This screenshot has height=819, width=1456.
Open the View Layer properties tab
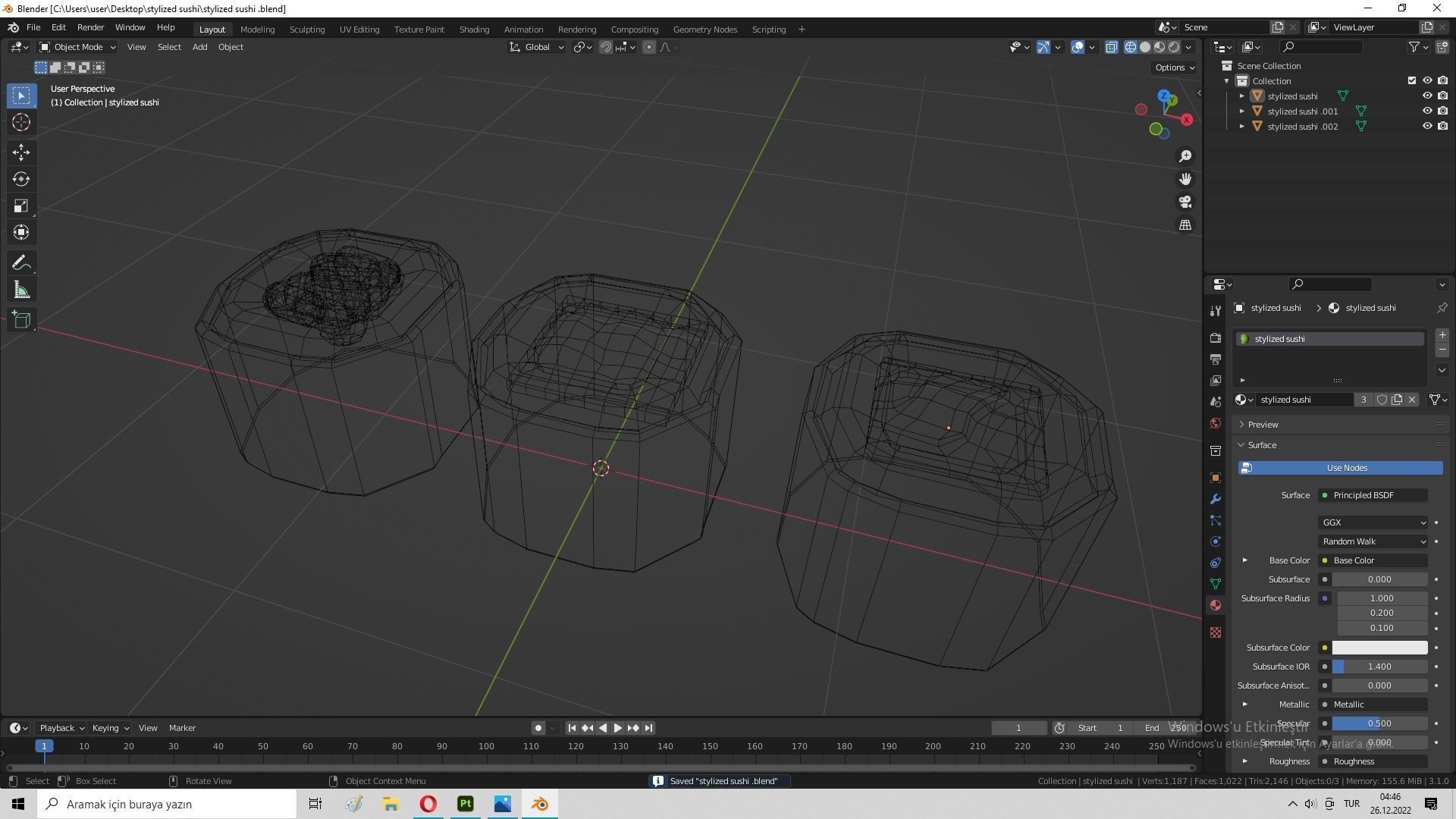[1216, 380]
